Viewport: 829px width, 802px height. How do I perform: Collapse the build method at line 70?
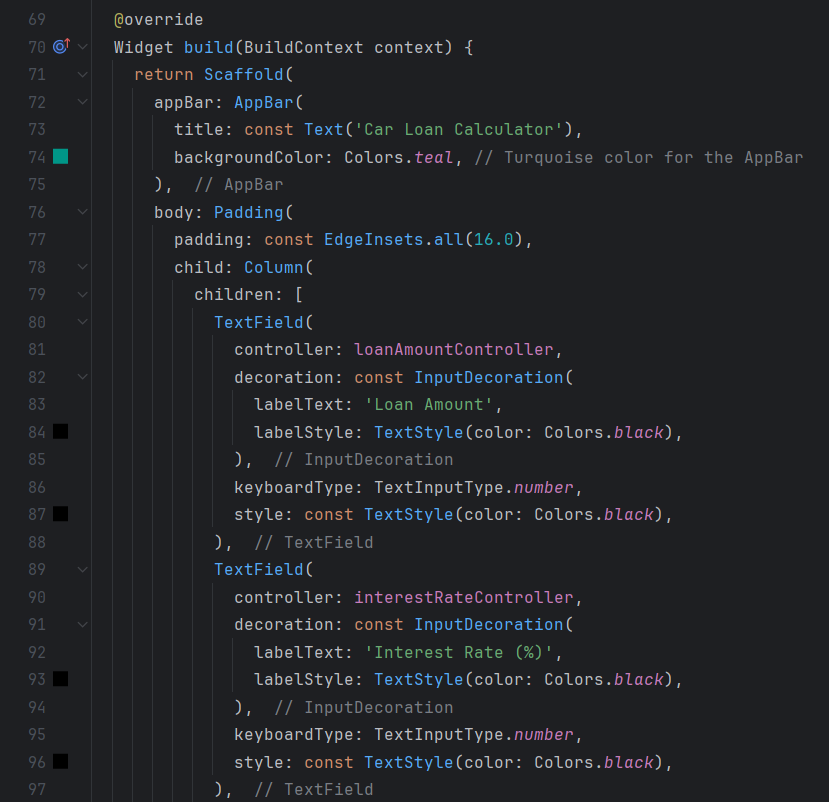click(x=83, y=47)
